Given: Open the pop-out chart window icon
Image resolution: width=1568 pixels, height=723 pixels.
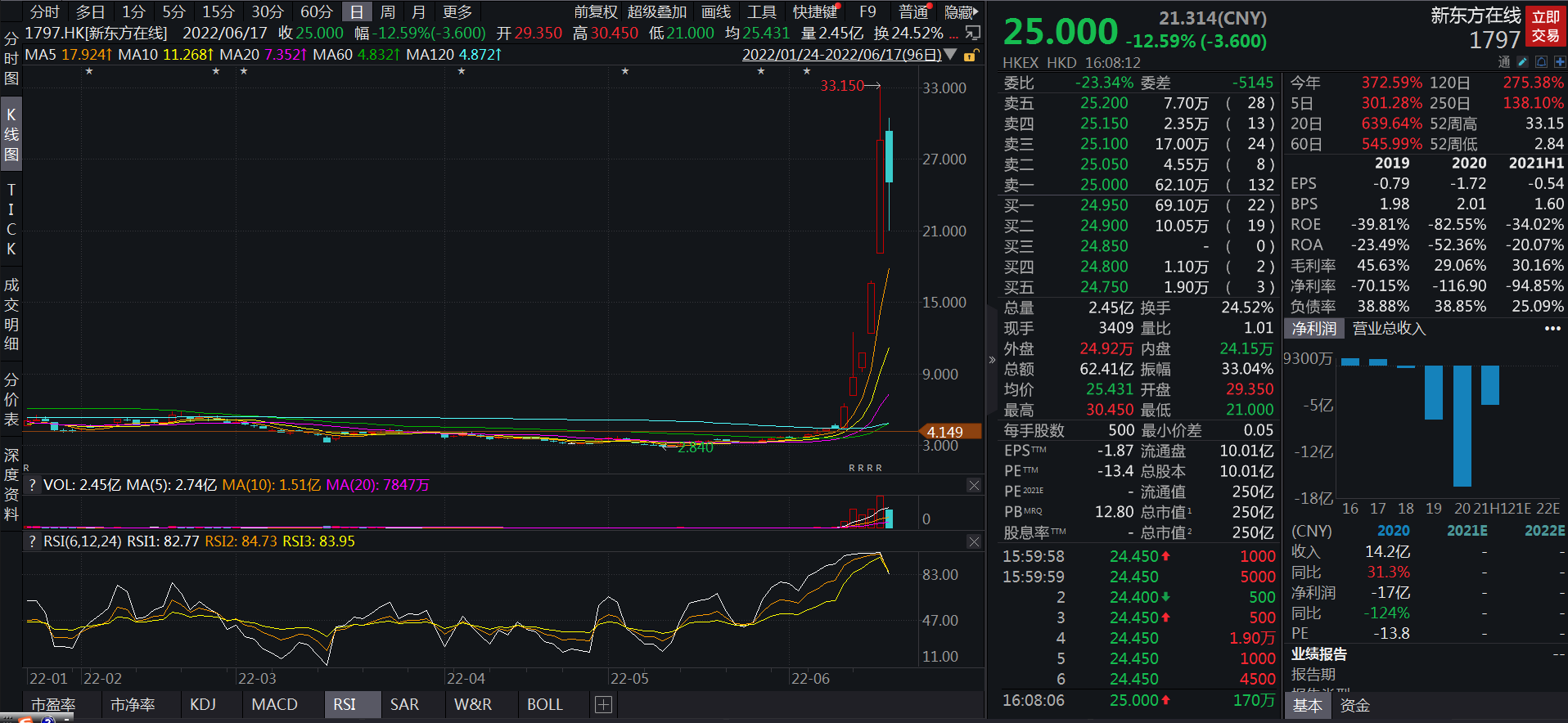Looking at the screenshot, I should click(972, 33).
